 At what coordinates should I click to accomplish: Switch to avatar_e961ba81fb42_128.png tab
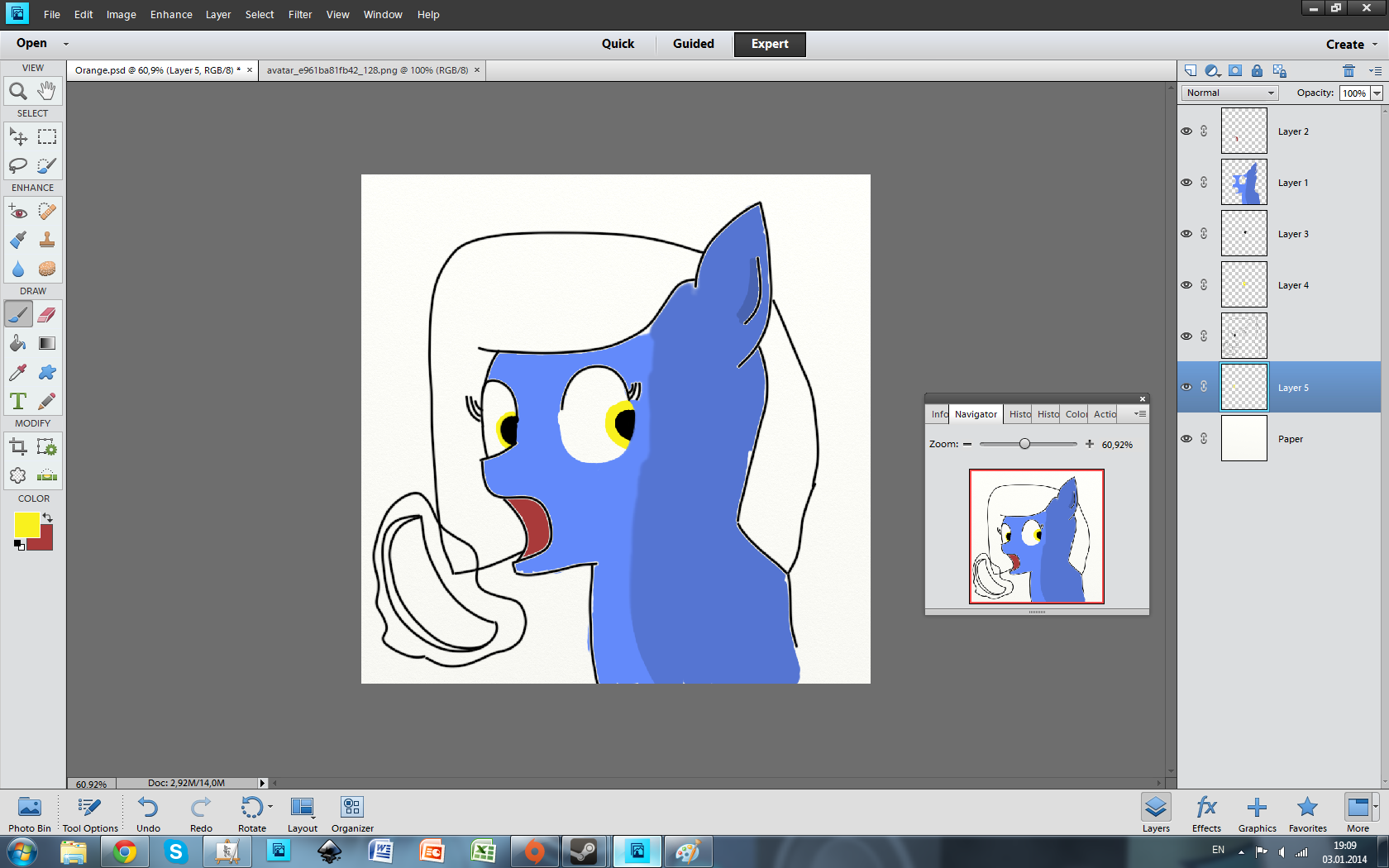367,70
